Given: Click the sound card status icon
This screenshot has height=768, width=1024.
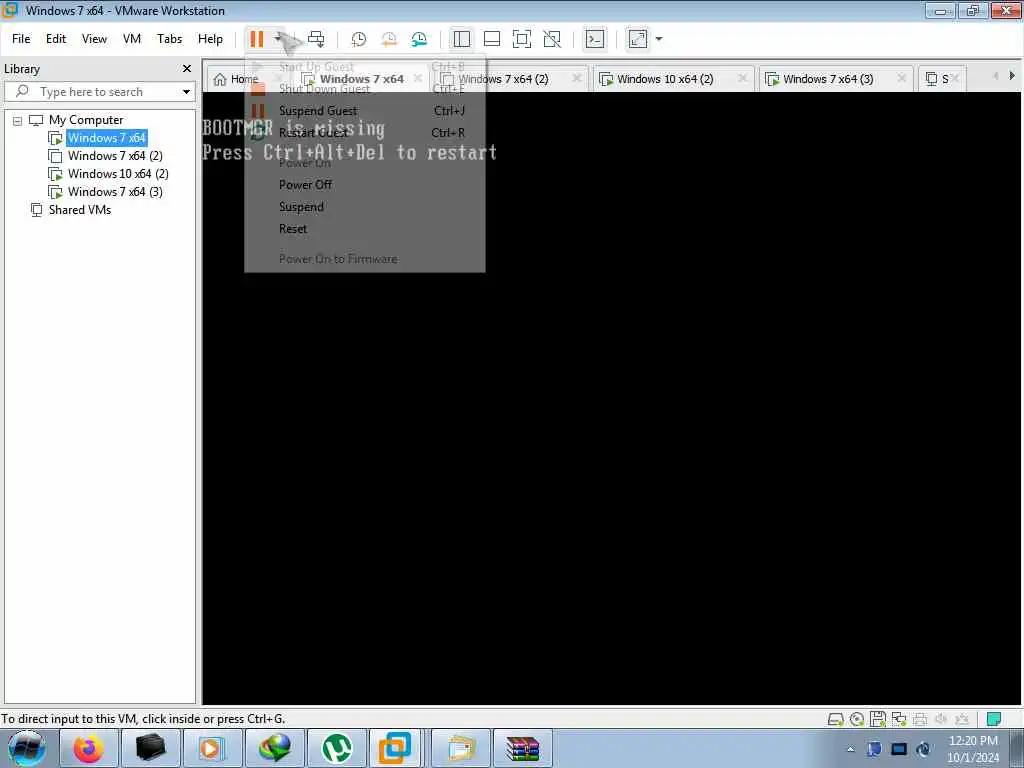Looking at the screenshot, I should (941, 720).
